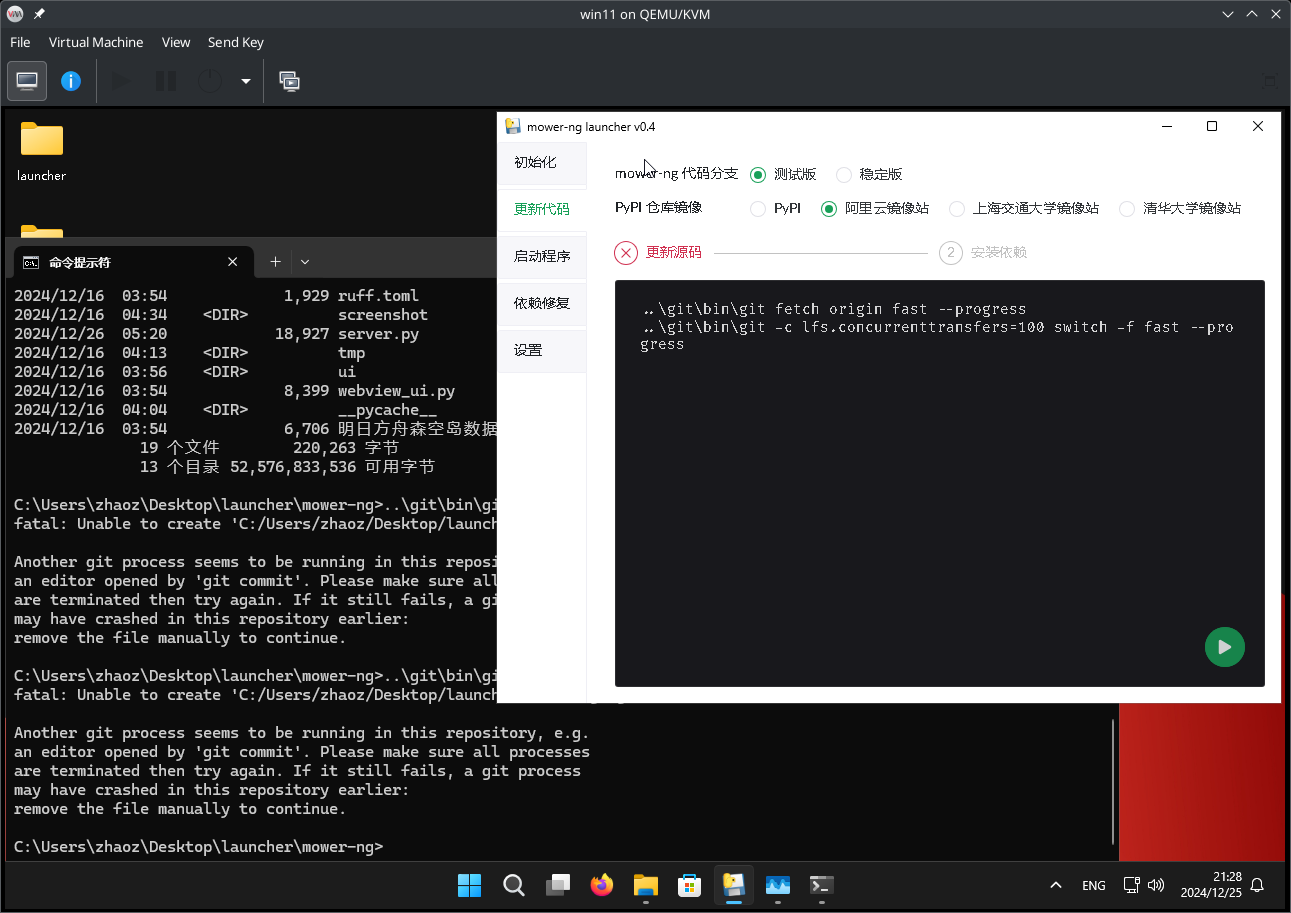Click the run VM play icon
Screen dimensions: 1291x913
(121, 81)
